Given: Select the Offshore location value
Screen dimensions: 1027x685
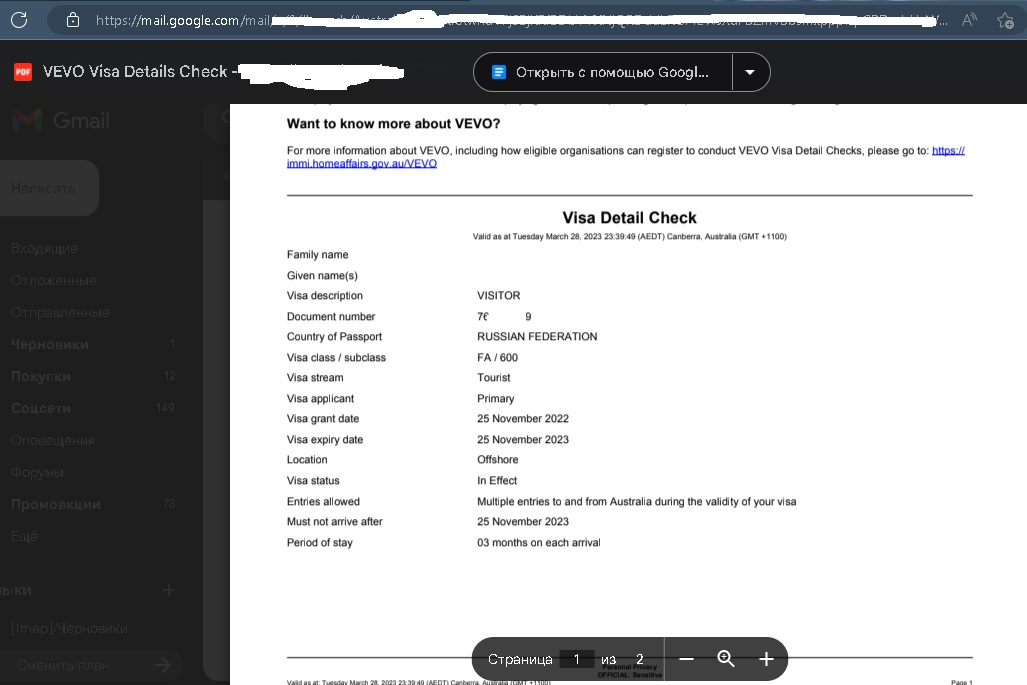Looking at the screenshot, I should point(497,460).
